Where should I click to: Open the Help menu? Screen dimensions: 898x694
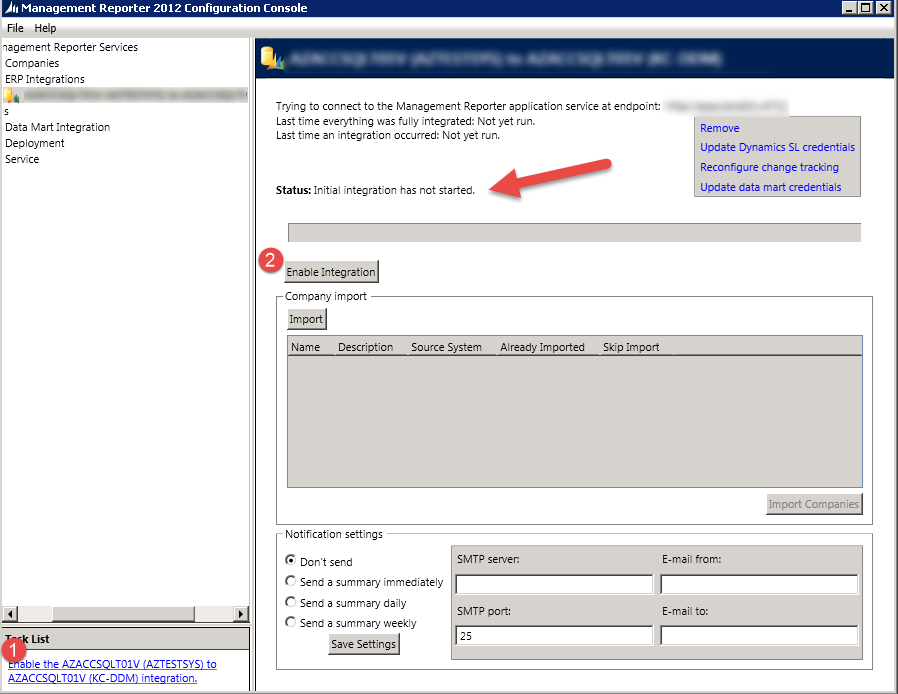[x=45, y=28]
